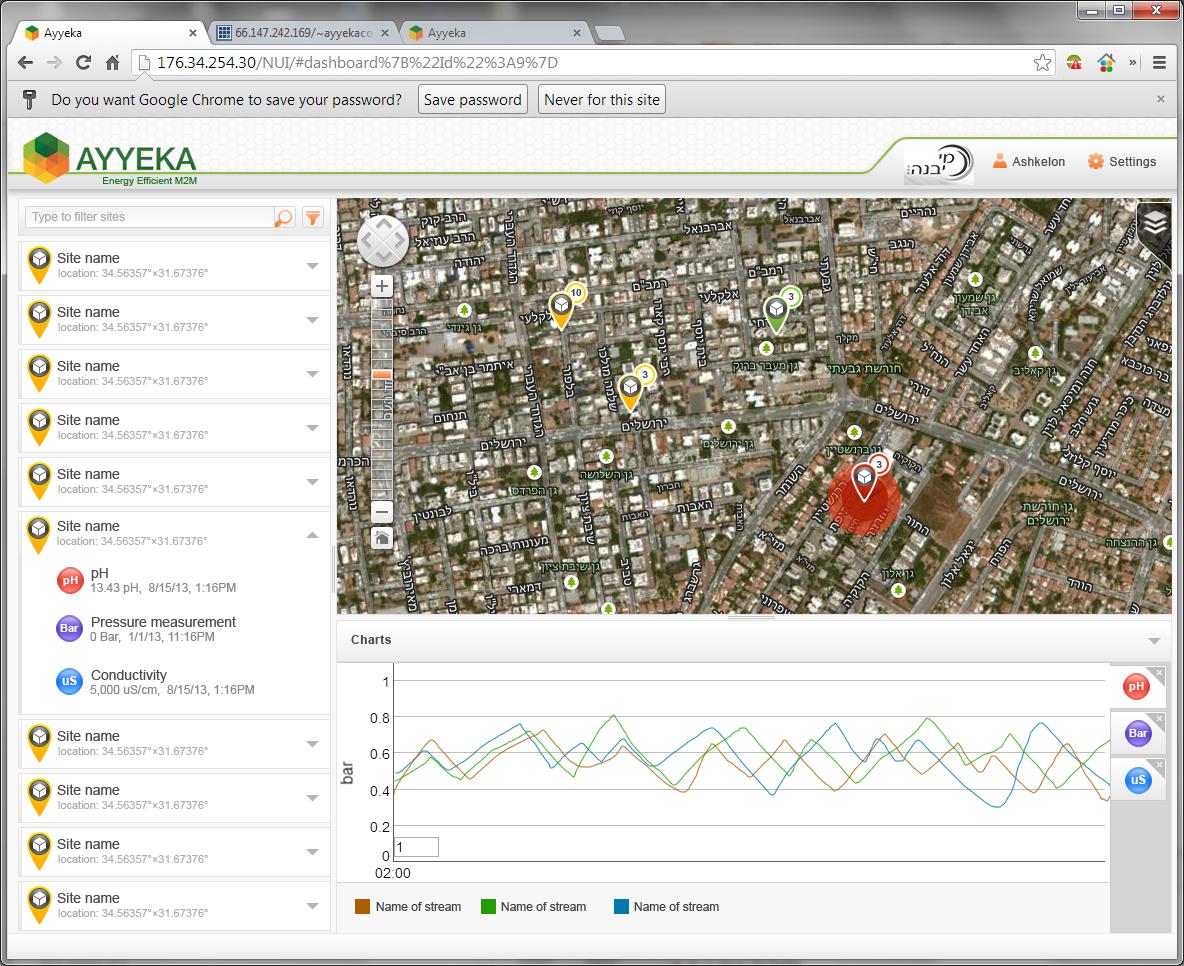Viewport: 1184px width, 966px height.
Task: Open the map layers panel icon
Action: [1154, 224]
